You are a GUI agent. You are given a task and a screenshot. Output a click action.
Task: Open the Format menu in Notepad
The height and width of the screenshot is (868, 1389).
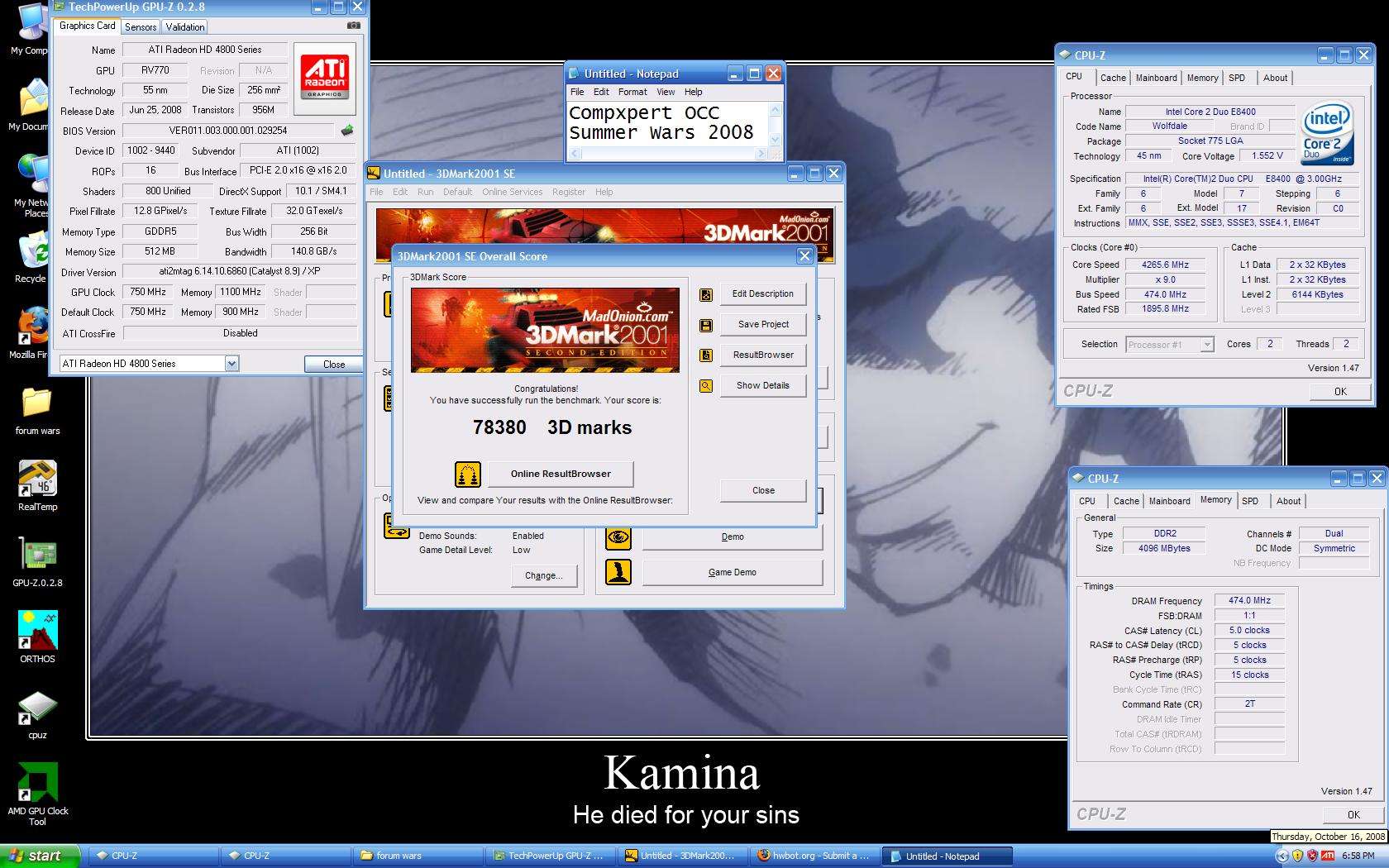point(632,92)
